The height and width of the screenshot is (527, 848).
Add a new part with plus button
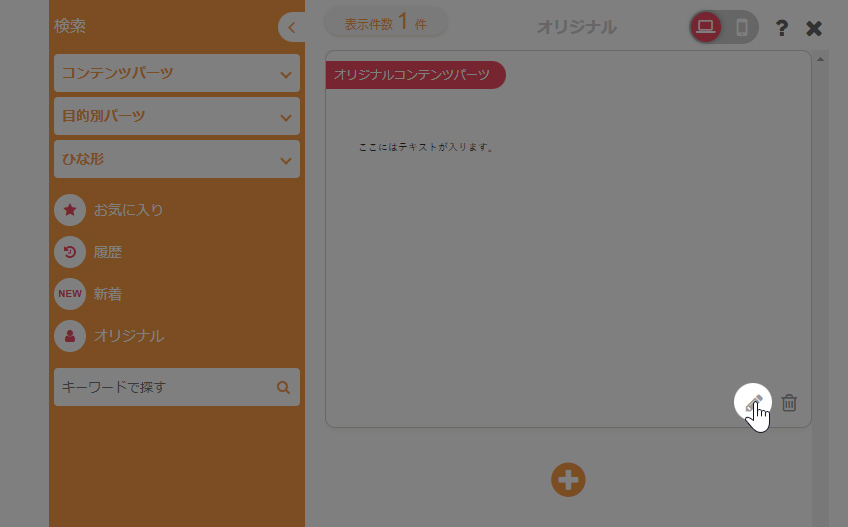[x=568, y=479]
